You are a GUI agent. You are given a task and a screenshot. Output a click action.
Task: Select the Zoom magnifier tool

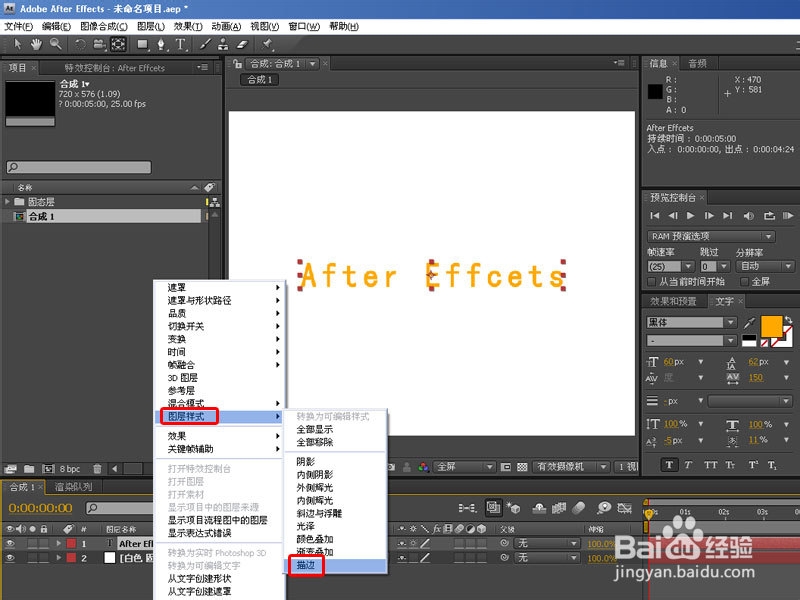[56, 44]
